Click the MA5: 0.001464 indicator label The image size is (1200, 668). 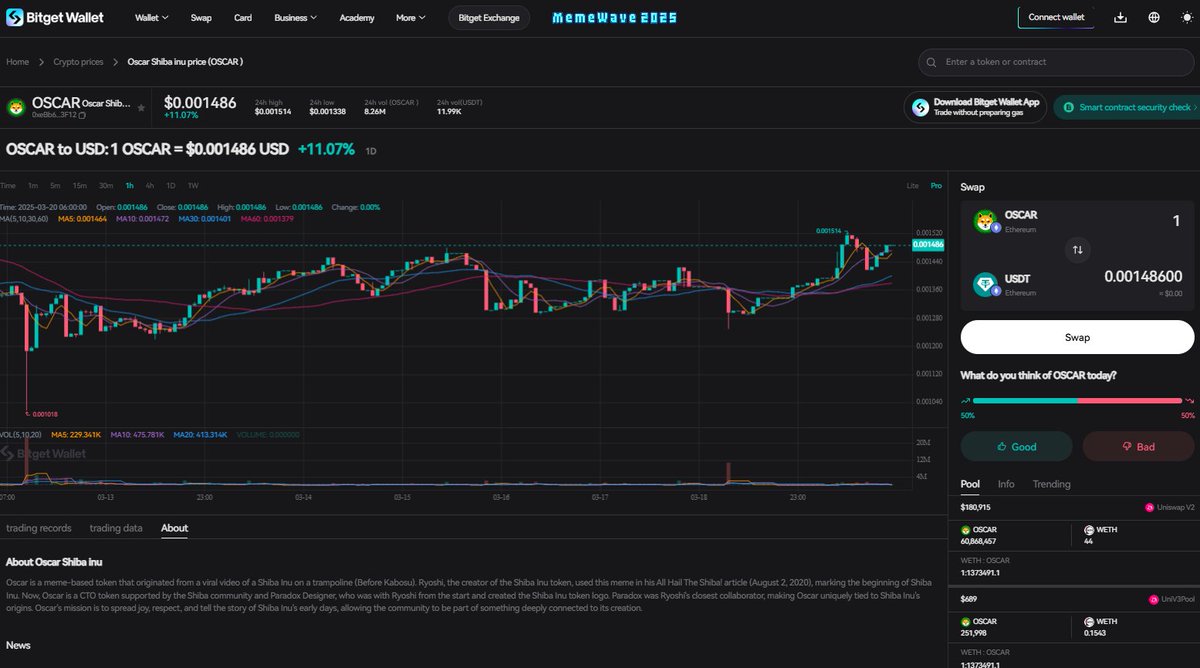(82, 218)
